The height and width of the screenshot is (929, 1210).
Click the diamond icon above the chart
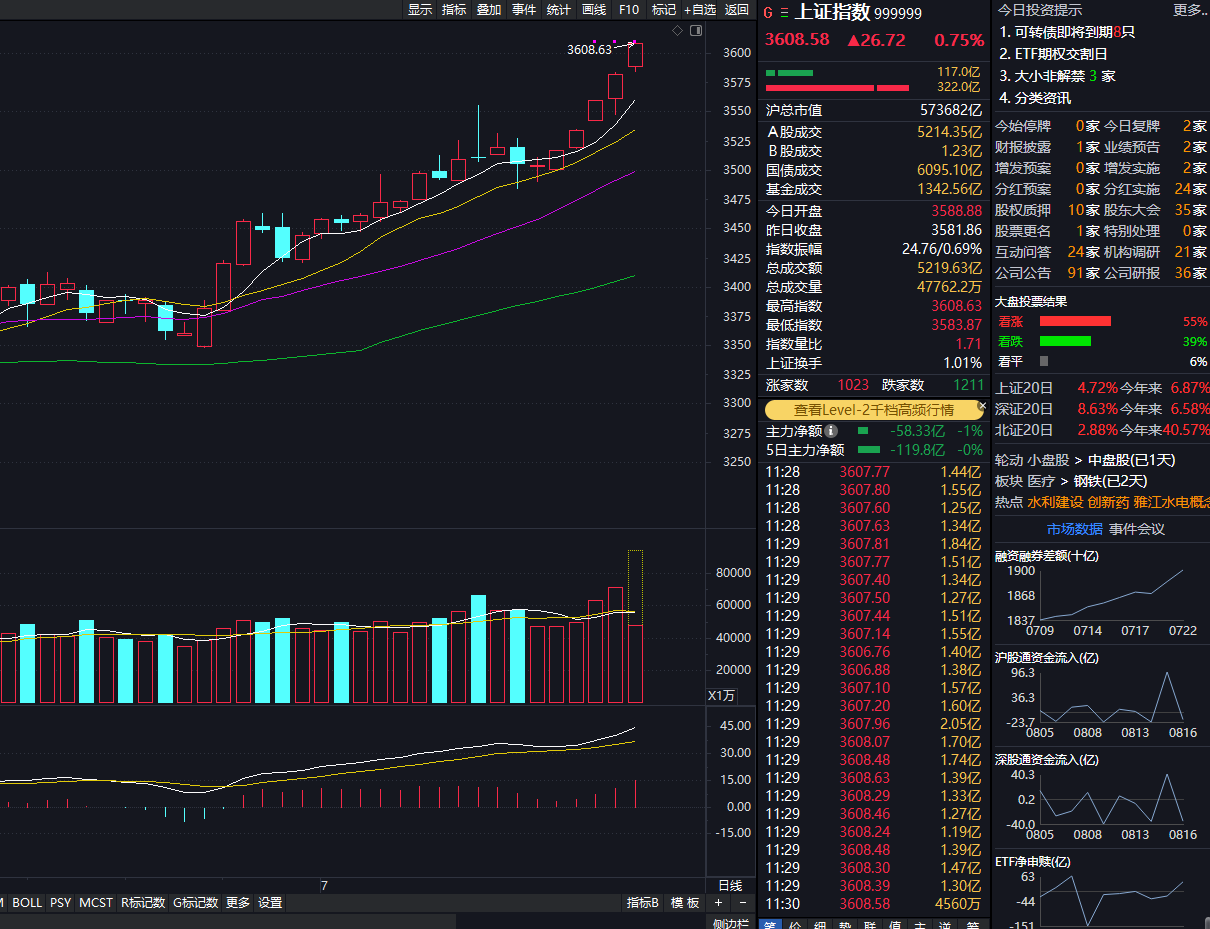(x=677, y=31)
